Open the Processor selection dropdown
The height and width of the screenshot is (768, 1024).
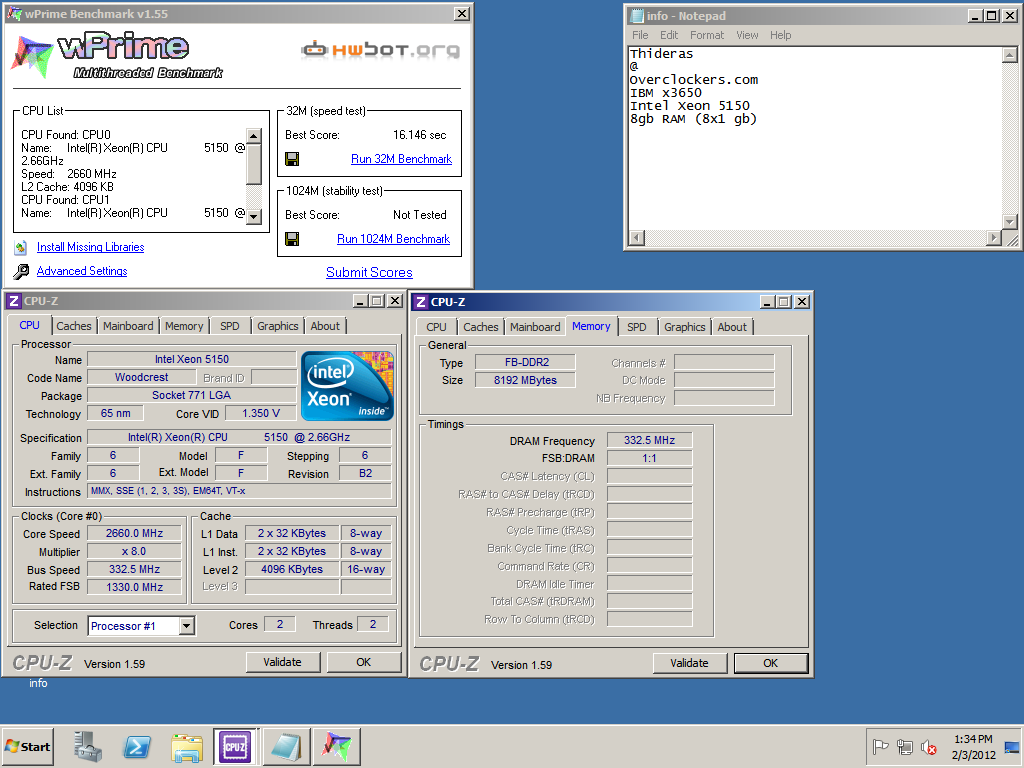coord(187,626)
